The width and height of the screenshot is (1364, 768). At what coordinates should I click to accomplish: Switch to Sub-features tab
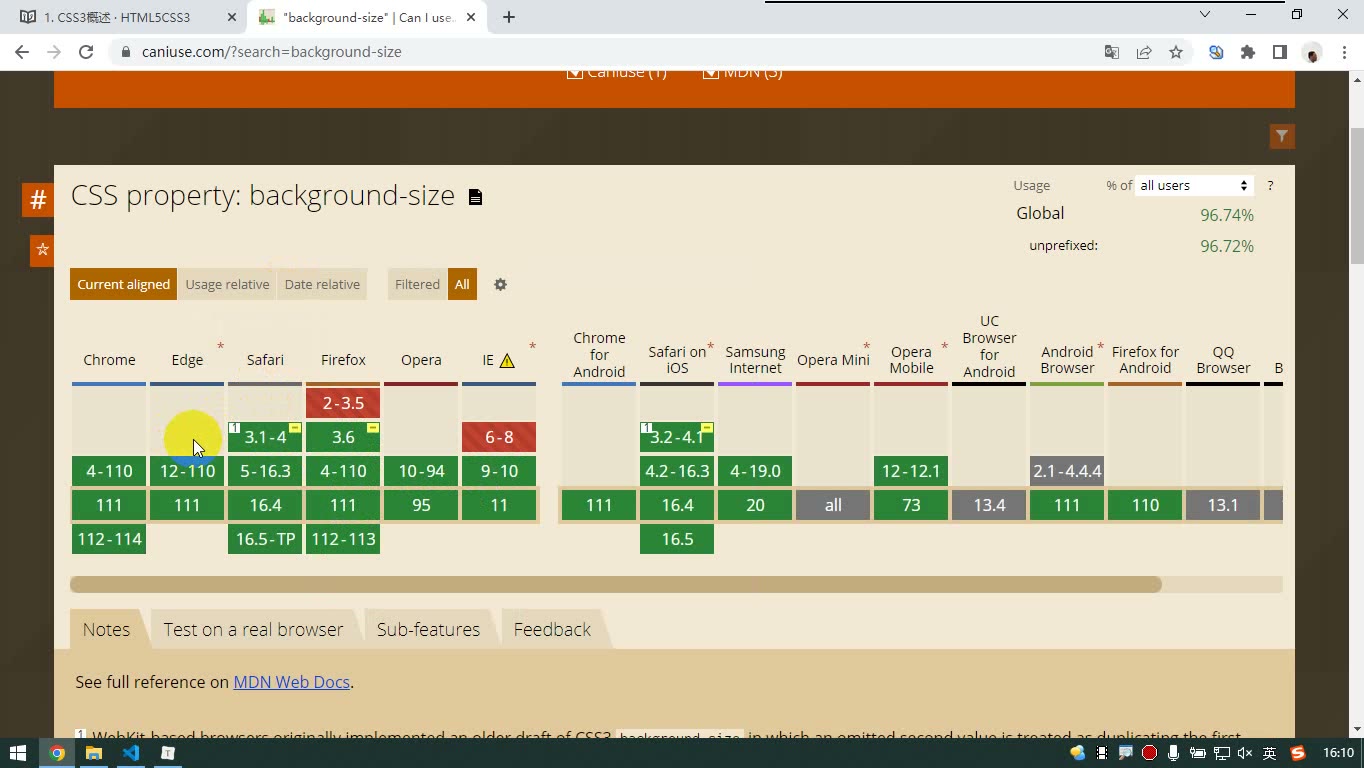tap(428, 630)
